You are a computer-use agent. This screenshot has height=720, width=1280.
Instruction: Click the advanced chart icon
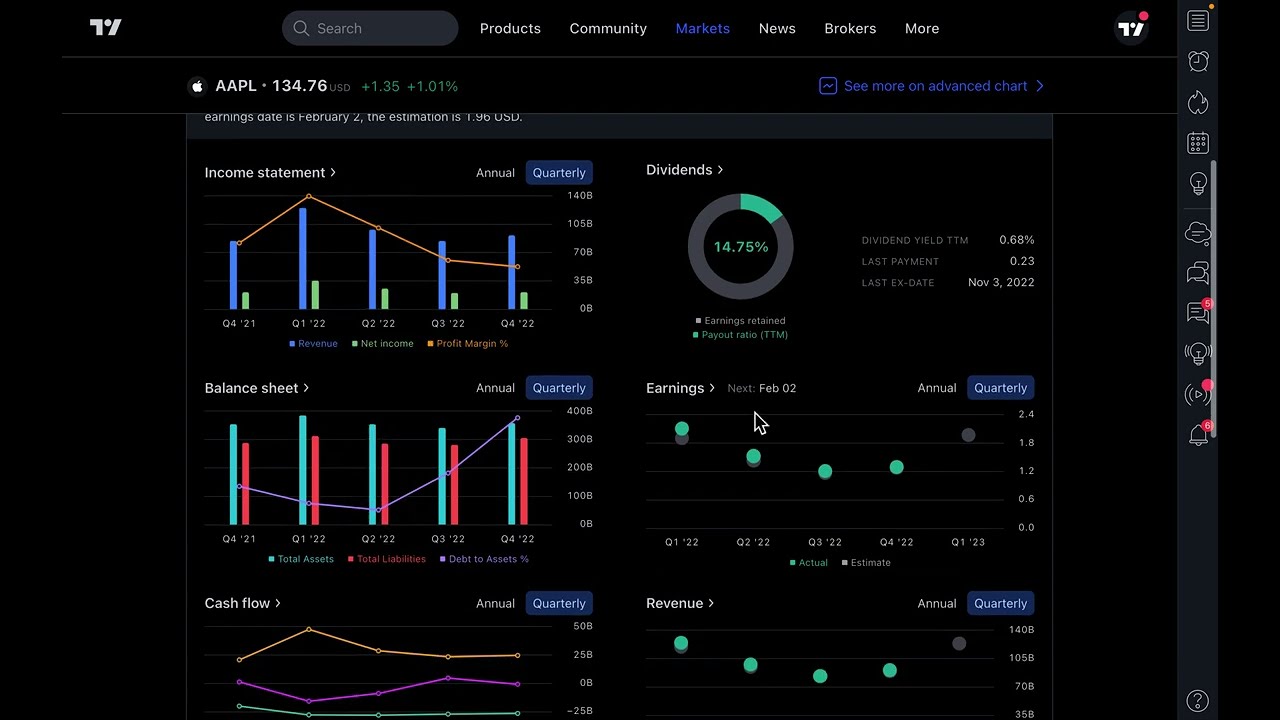click(828, 86)
